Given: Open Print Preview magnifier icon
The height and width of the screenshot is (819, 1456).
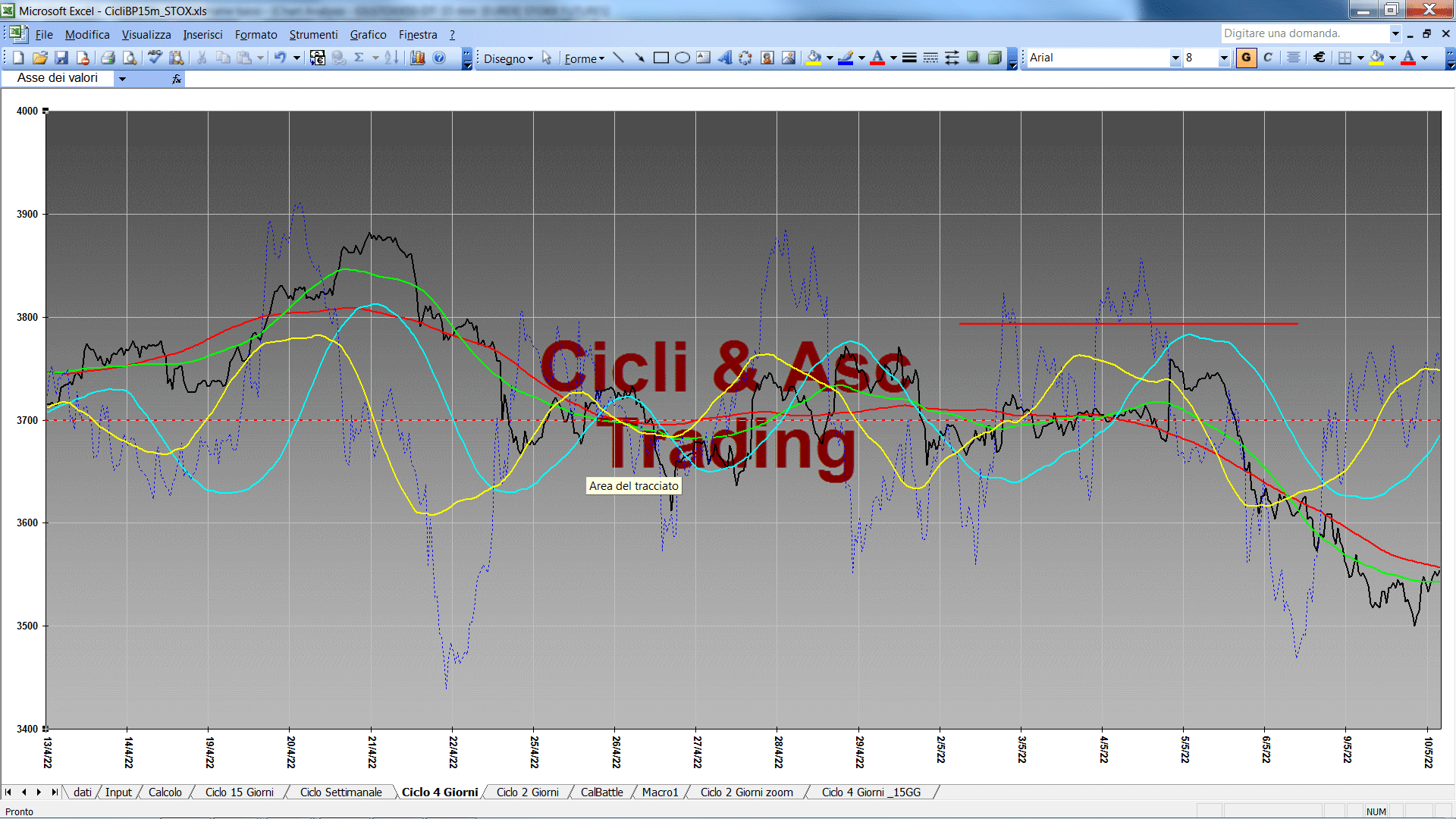Looking at the screenshot, I should click(x=130, y=58).
